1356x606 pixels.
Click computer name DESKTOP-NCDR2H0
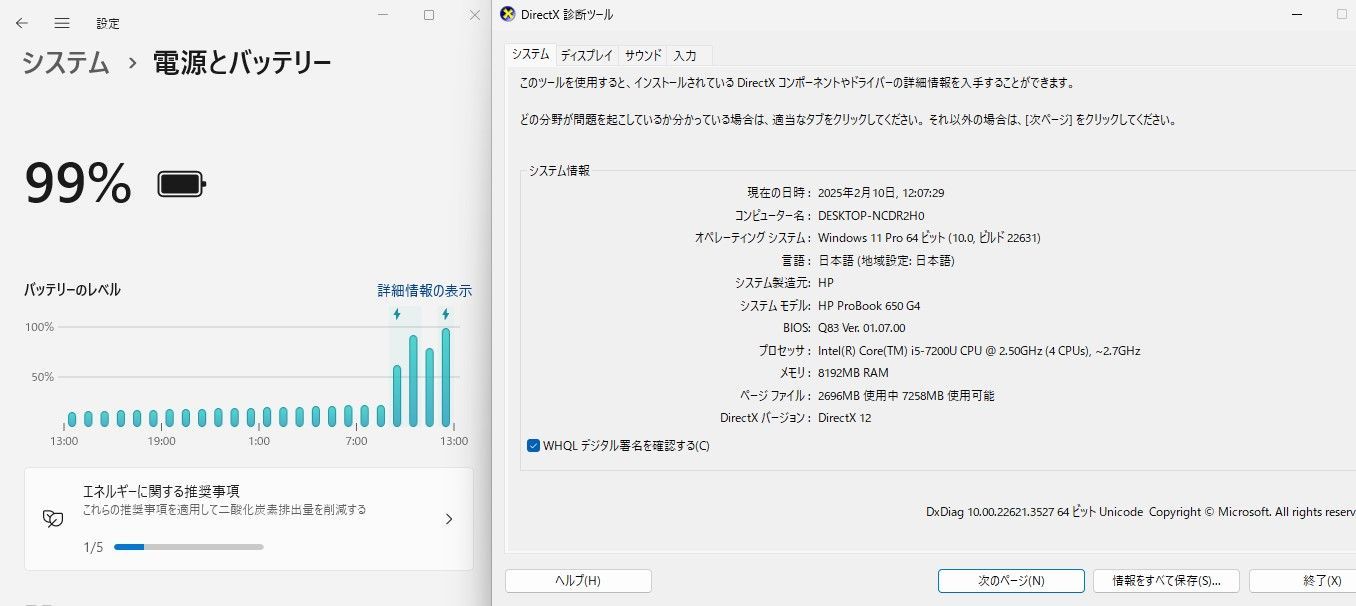(x=871, y=215)
